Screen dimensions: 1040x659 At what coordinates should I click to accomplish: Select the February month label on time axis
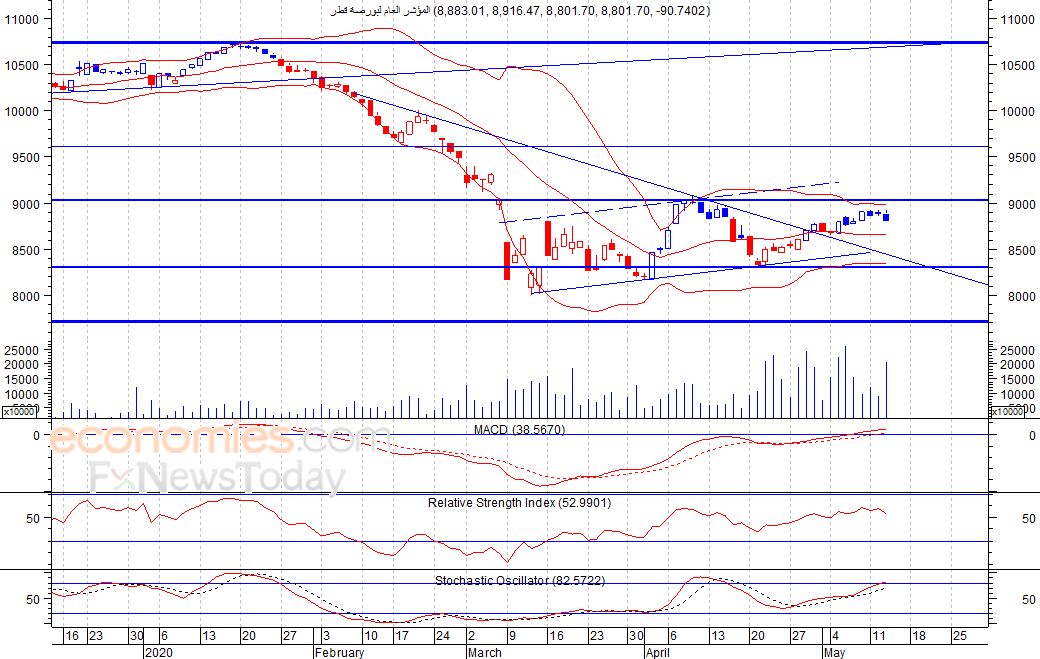tap(339, 652)
